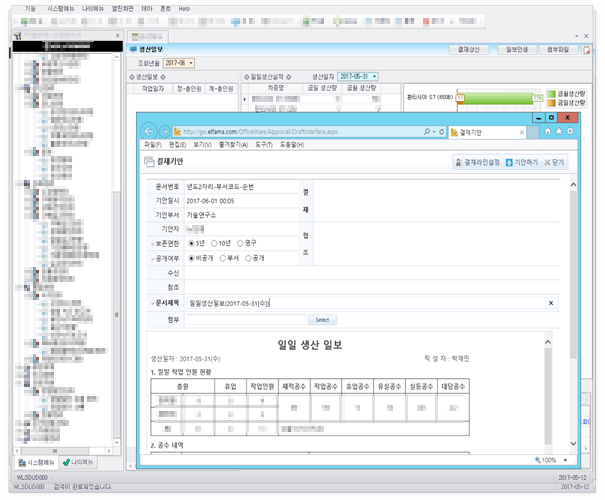Click the 금월생산량 green legend swatch
605x500 pixels.
[551, 94]
